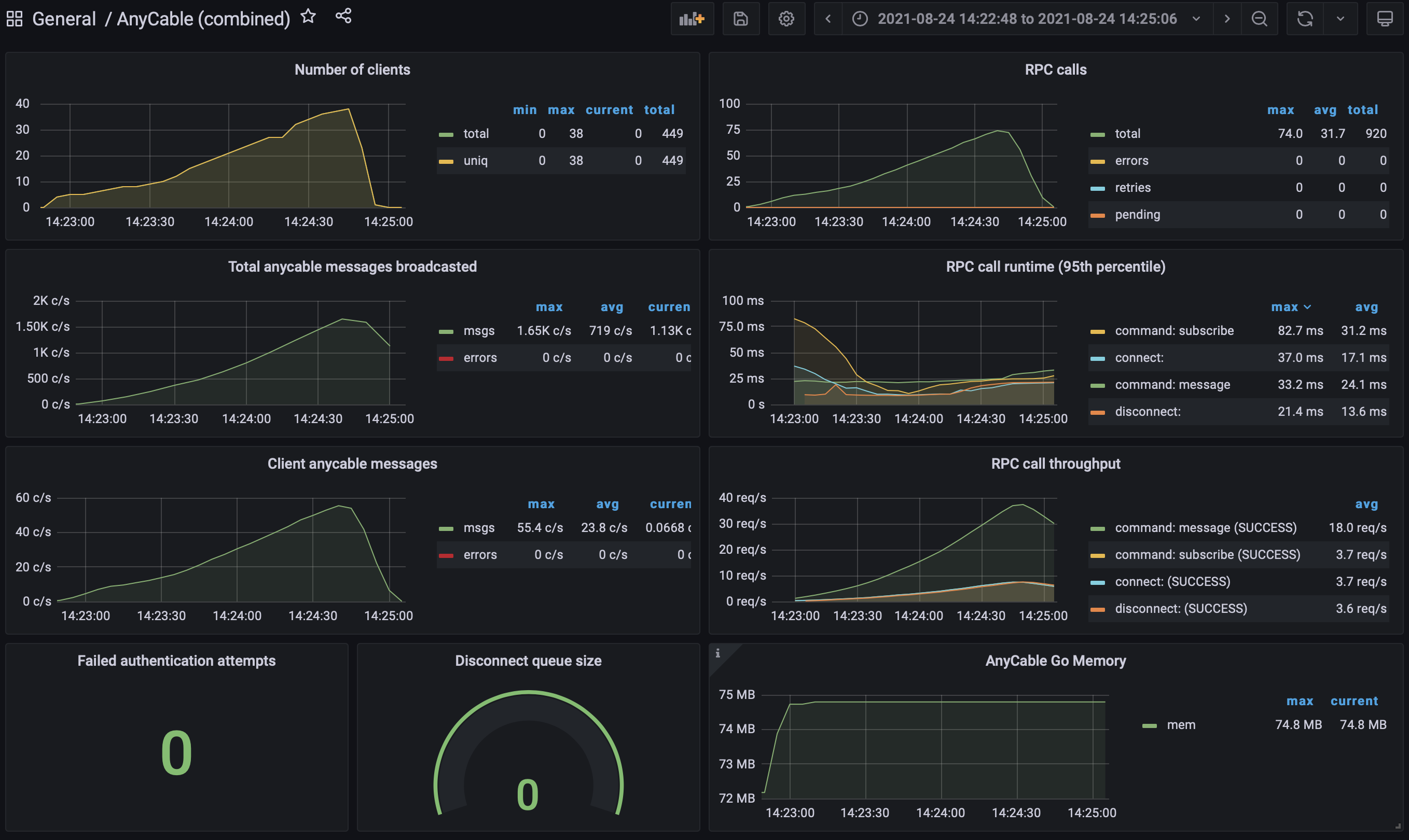Open the RPC call throughput panel menu

pos(1055,463)
